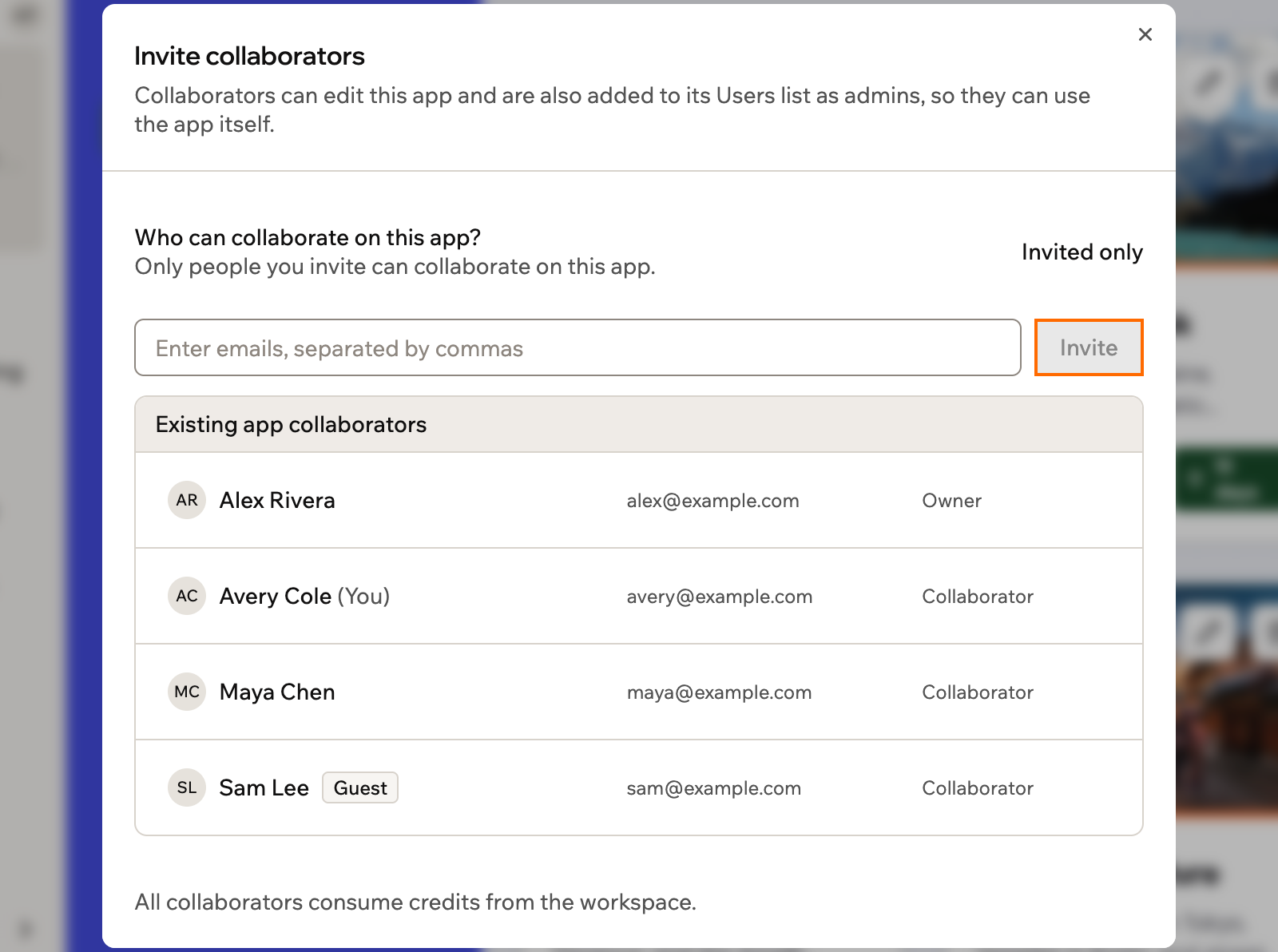Viewport: 1278px width, 952px height.
Task: Click the SL avatar for Sam Lee
Action: pyautogui.click(x=187, y=787)
